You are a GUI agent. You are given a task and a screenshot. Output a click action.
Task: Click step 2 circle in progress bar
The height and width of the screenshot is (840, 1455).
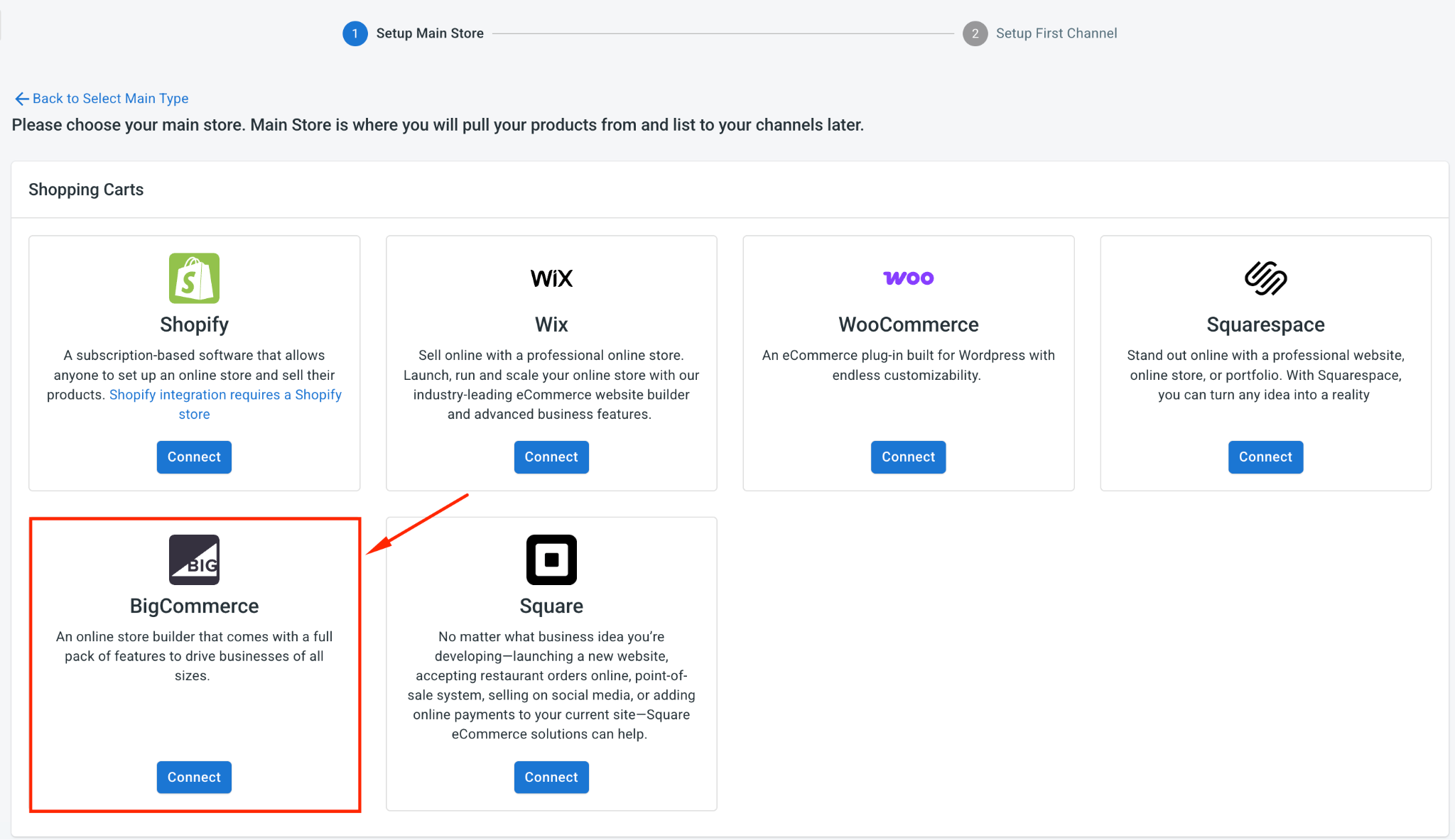click(x=975, y=33)
